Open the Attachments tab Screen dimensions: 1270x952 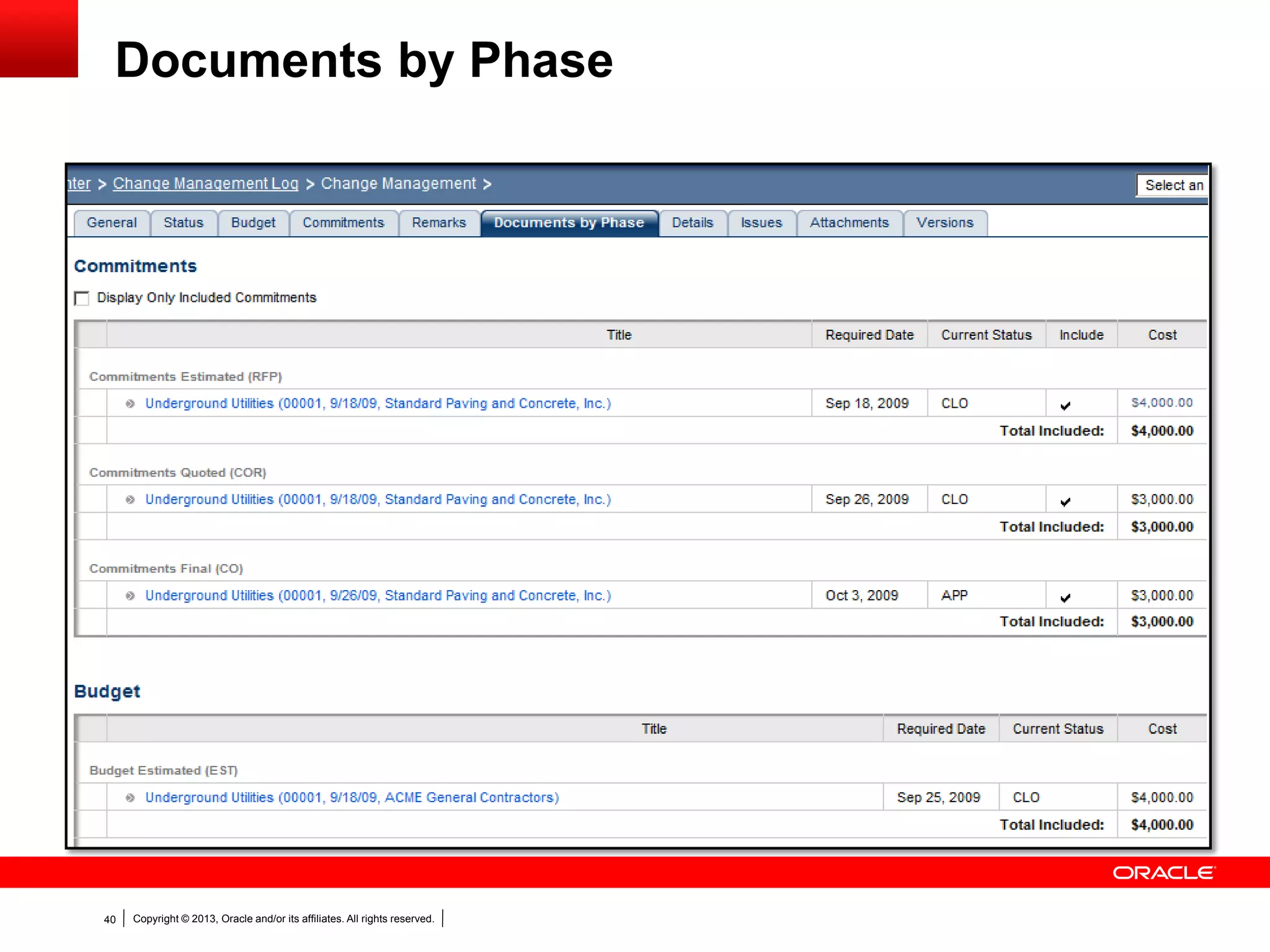tap(850, 223)
